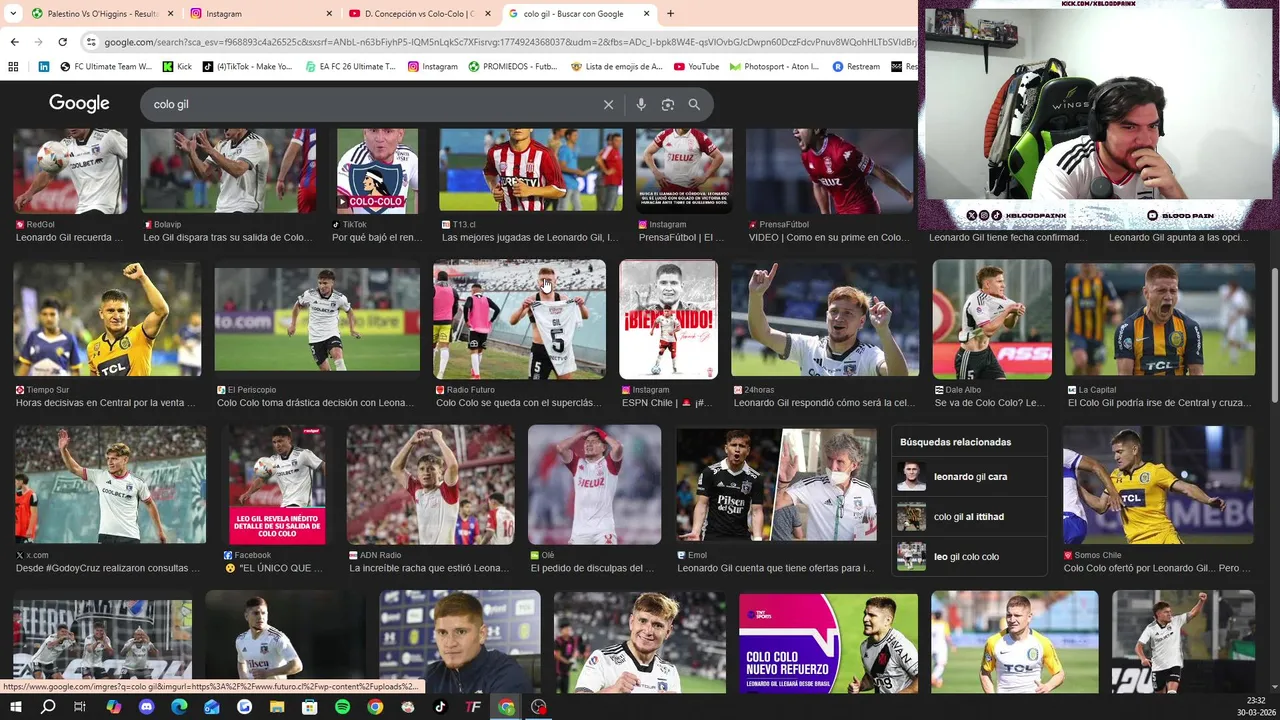Open the (4)TikTok bookmark
This screenshot has height=720, width=1280.
pyautogui.click(x=247, y=67)
